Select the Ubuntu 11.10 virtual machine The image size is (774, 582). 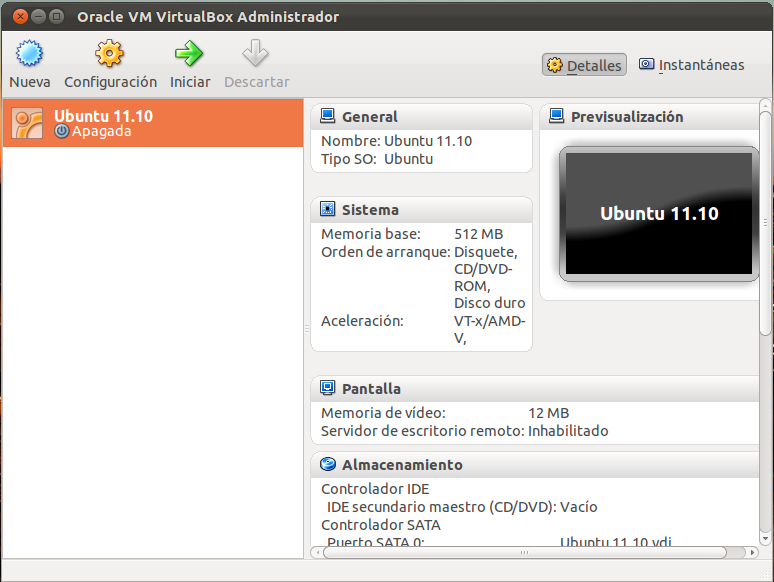click(153, 123)
